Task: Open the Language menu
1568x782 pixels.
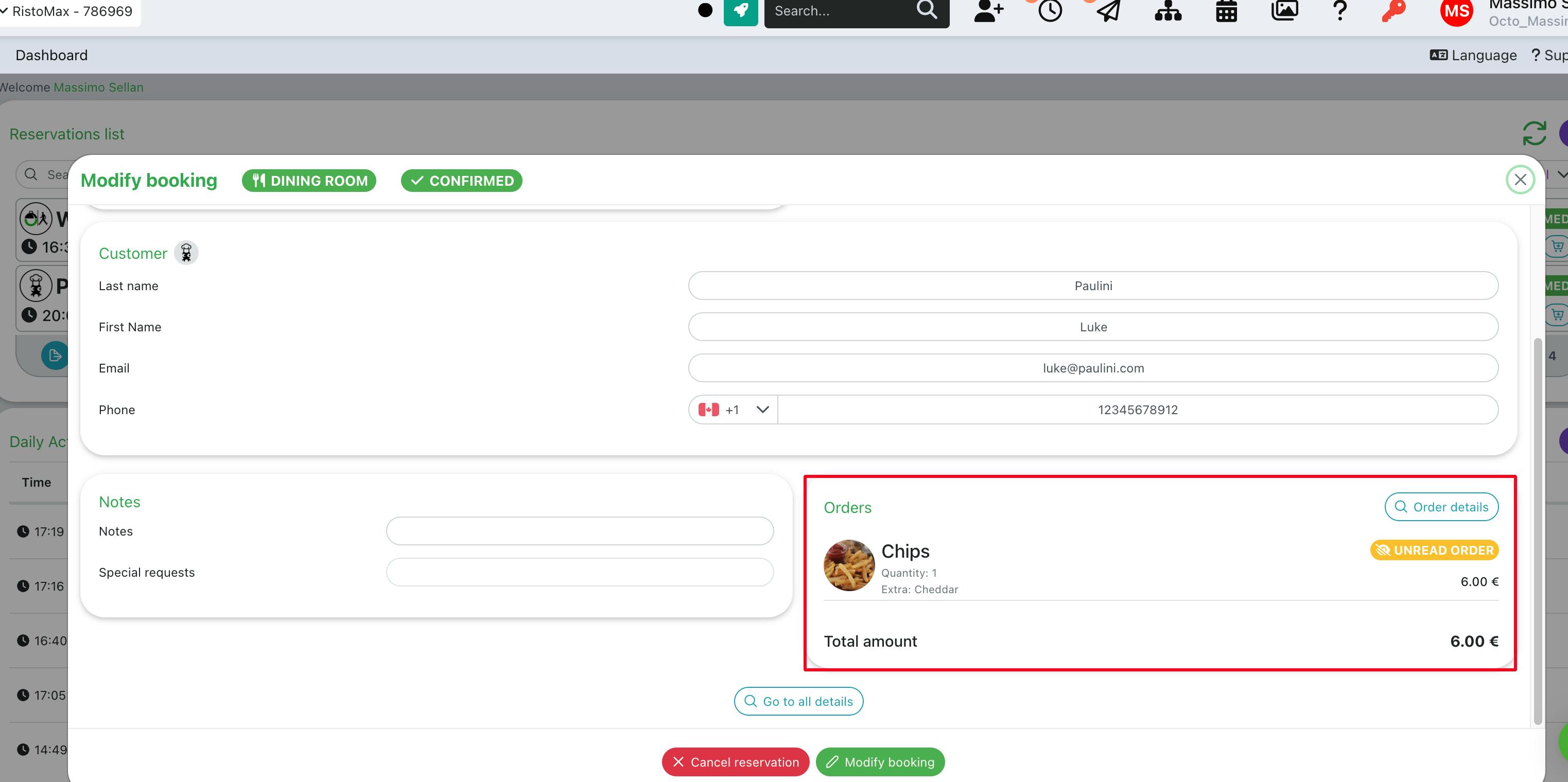Action: 1473,56
